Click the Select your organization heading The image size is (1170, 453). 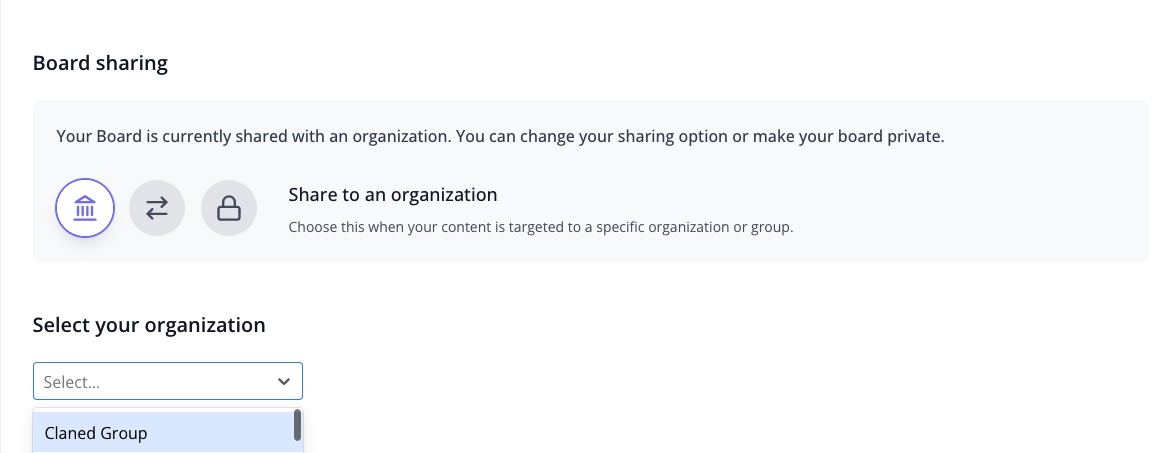(x=149, y=325)
